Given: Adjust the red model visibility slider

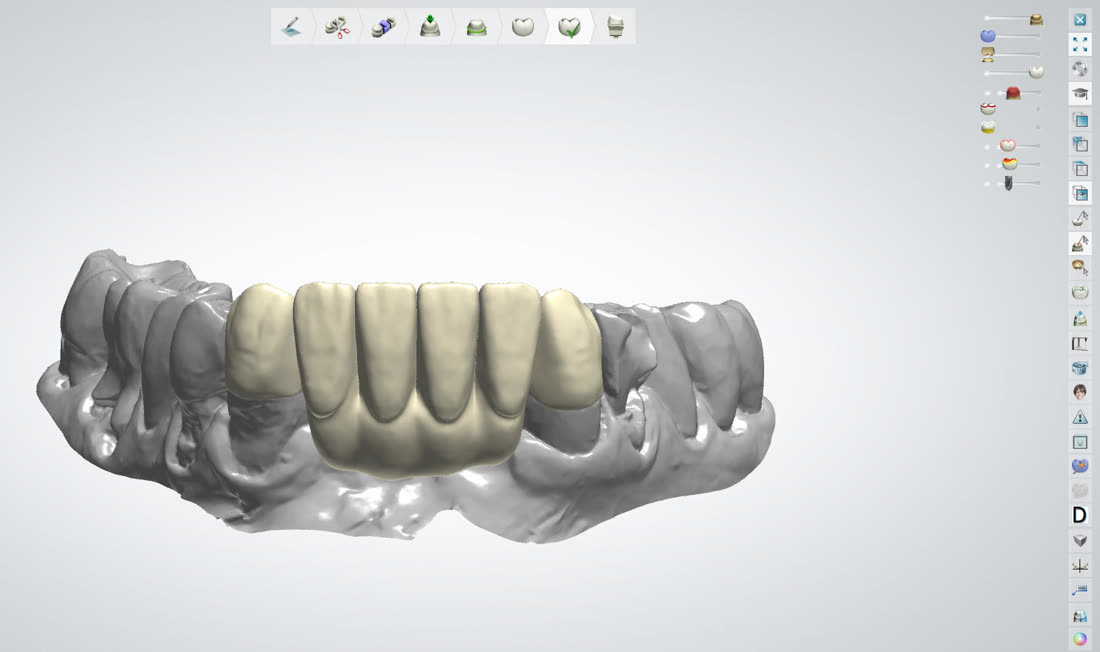Looking at the screenshot, I should (x=1013, y=93).
